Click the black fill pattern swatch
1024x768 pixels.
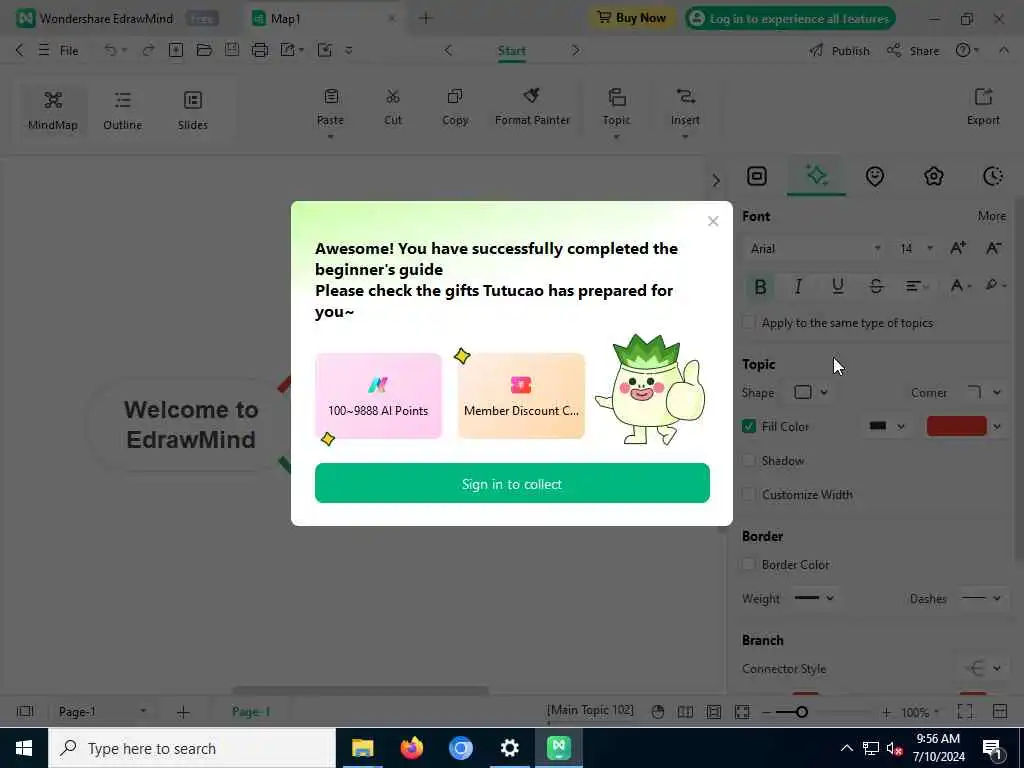[x=878, y=426]
